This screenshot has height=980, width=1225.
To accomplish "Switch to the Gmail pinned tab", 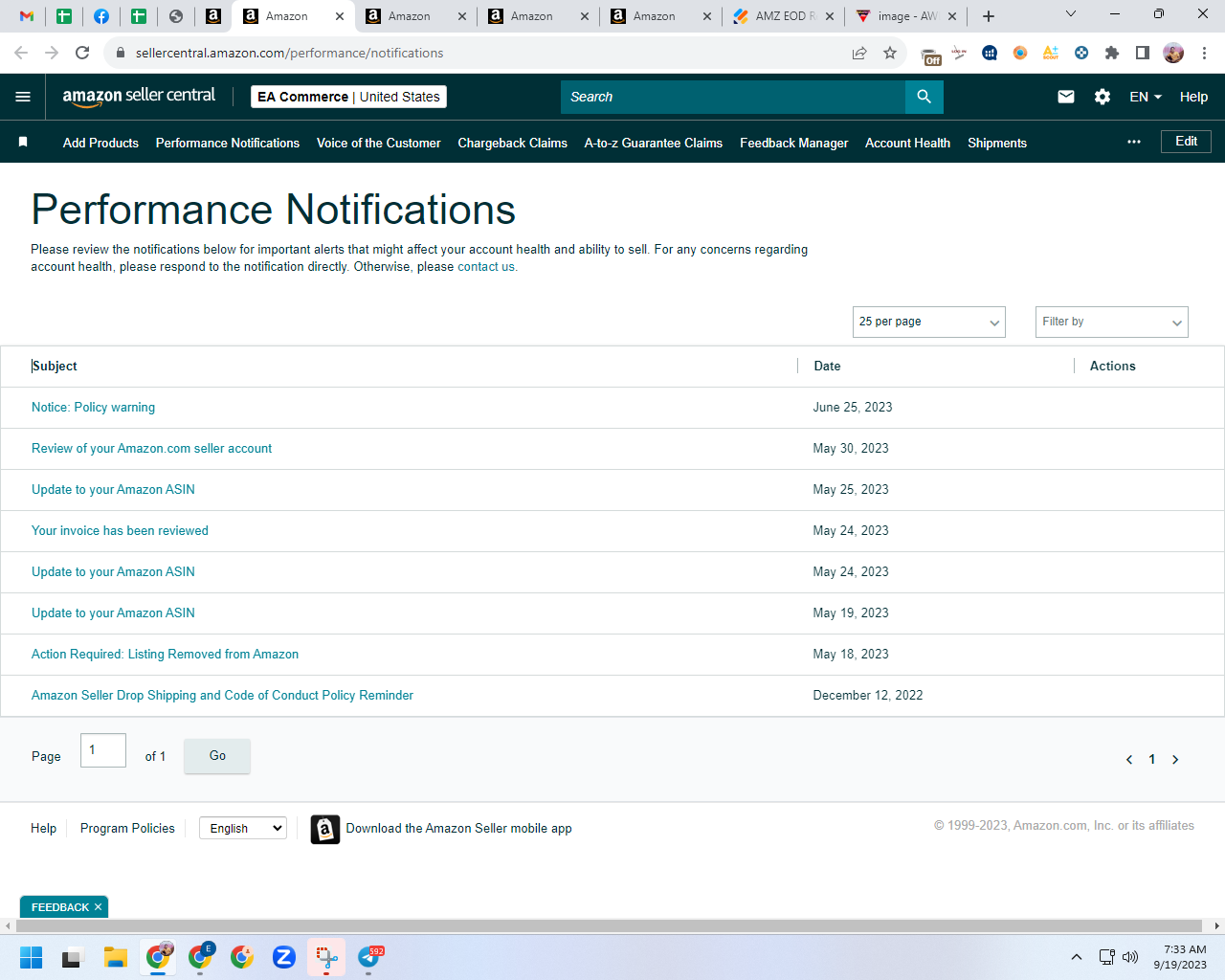I will [27, 16].
